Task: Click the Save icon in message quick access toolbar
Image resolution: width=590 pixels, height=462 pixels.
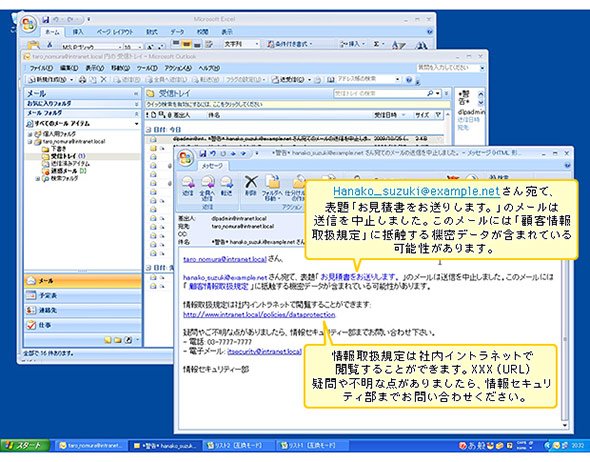Action: (x=203, y=153)
